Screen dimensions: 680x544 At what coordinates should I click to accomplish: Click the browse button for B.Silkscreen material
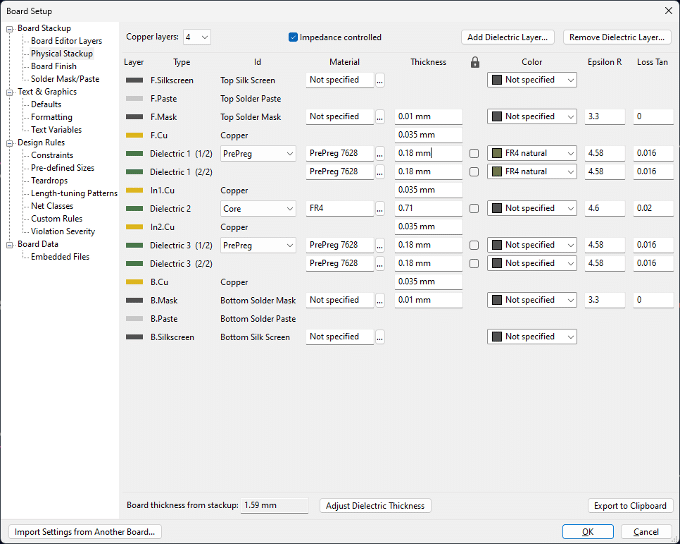(x=380, y=337)
